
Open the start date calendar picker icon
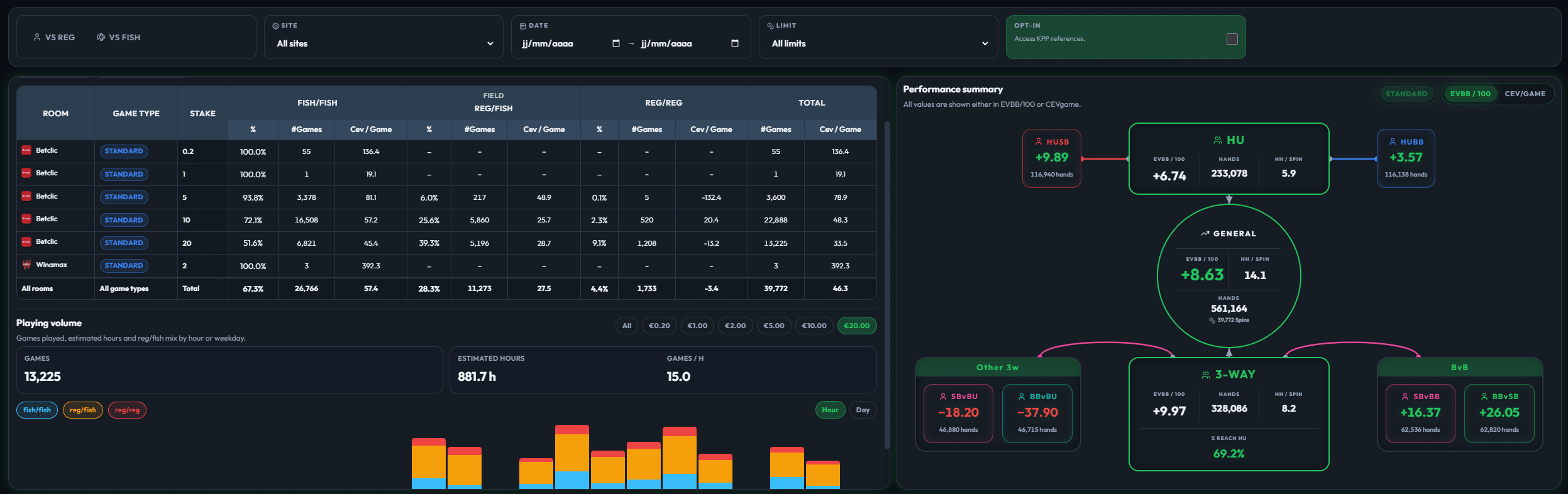pyautogui.click(x=616, y=43)
